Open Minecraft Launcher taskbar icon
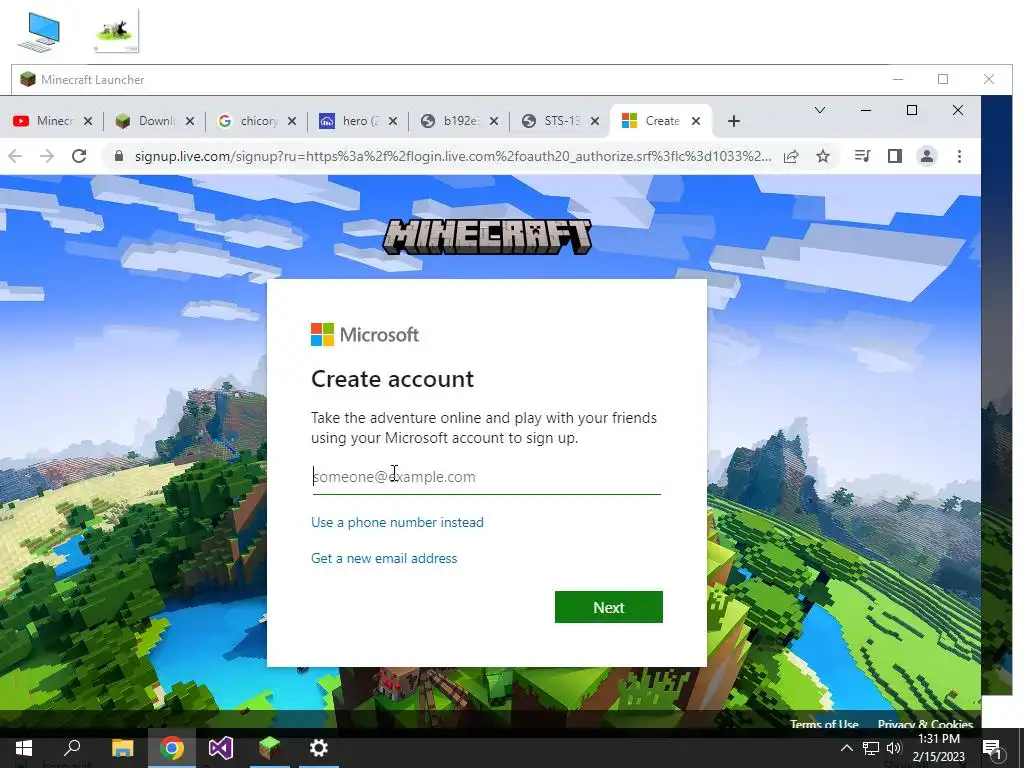This screenshot has height=768, width=1024. pyautogui.click(x=269, y=748)
